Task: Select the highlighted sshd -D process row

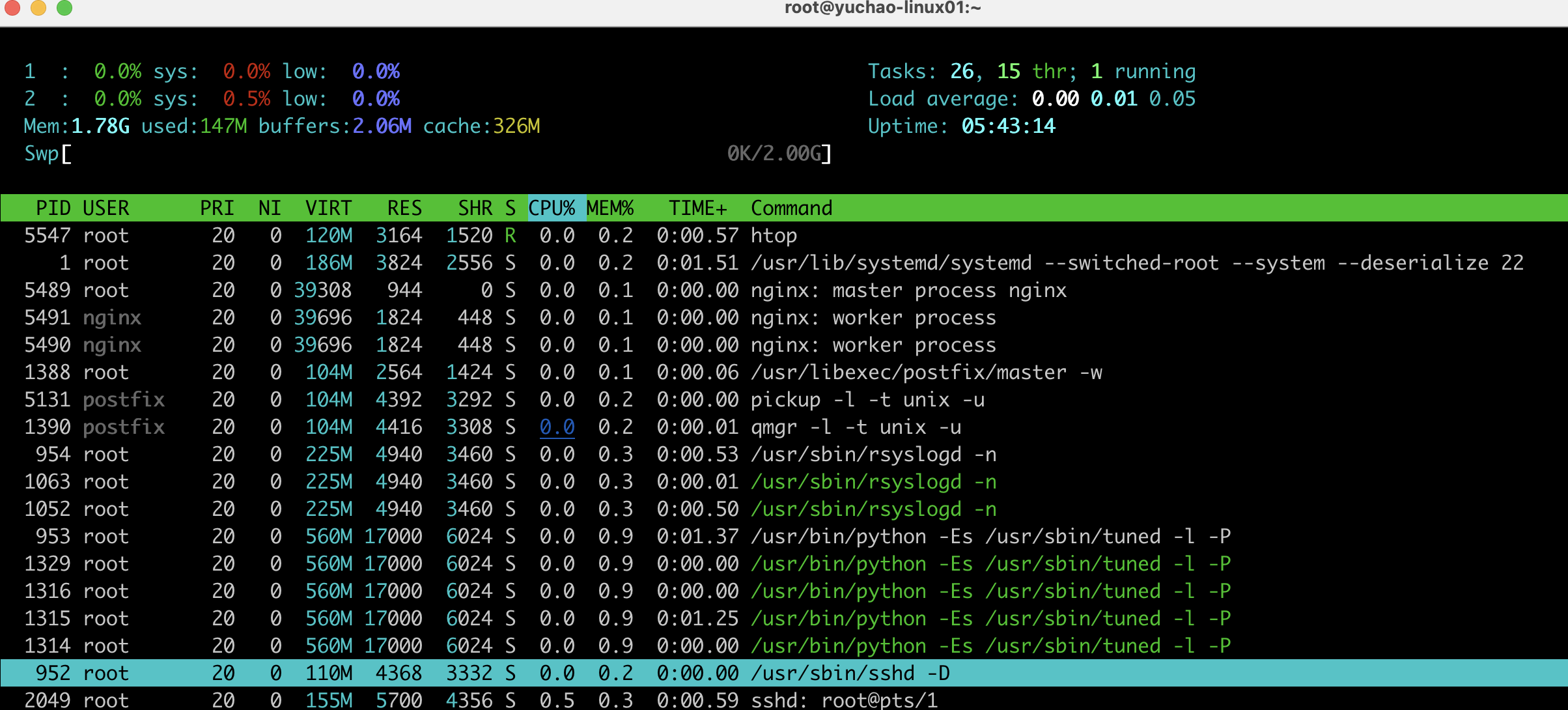Action: (850, 674)
